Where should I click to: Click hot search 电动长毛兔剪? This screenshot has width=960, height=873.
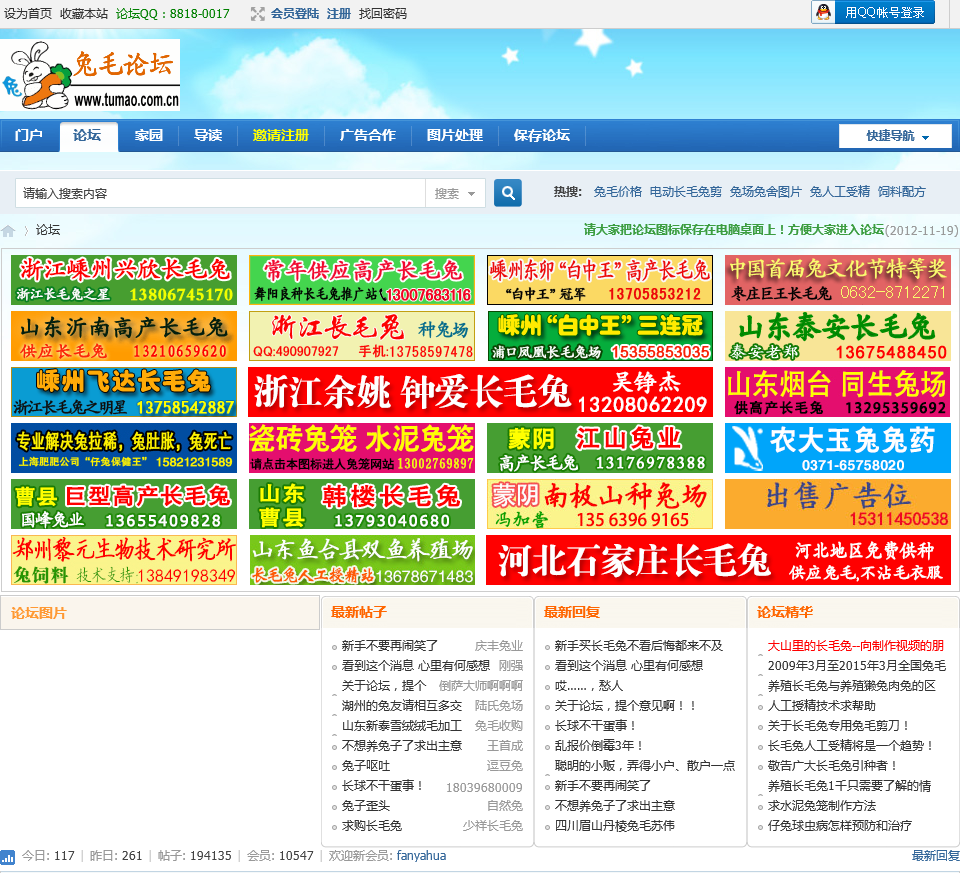(x=685, y=192)
